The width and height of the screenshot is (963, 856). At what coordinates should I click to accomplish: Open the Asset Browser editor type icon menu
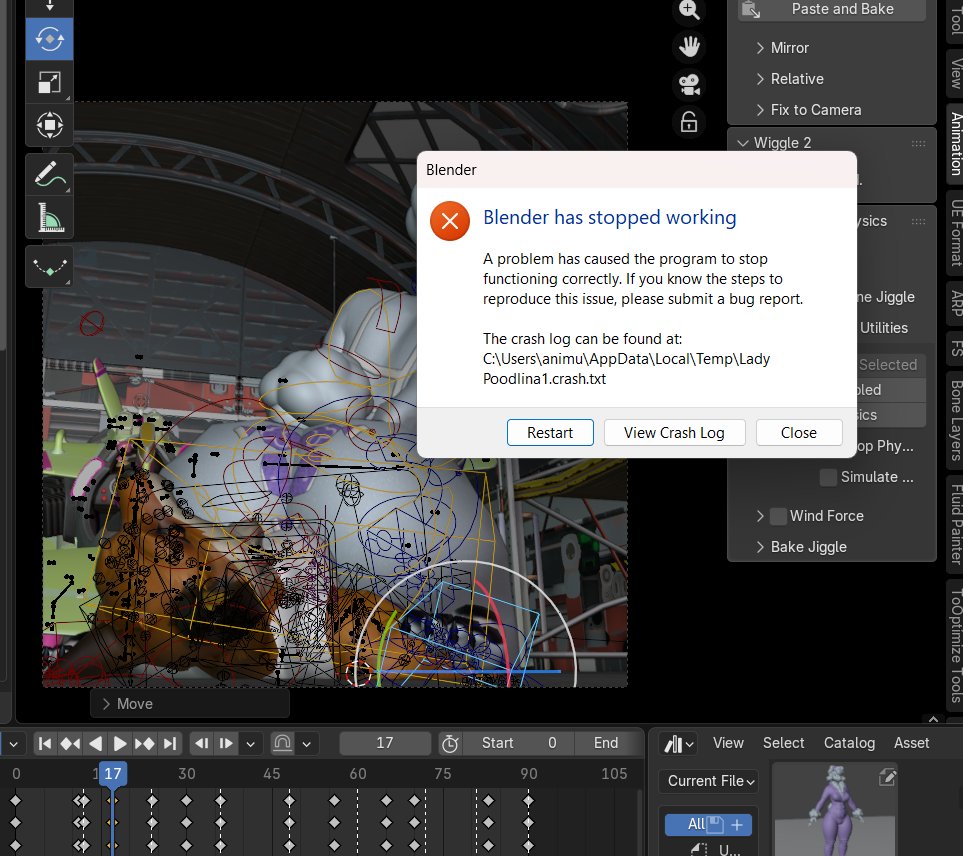[x=679, y=744]
